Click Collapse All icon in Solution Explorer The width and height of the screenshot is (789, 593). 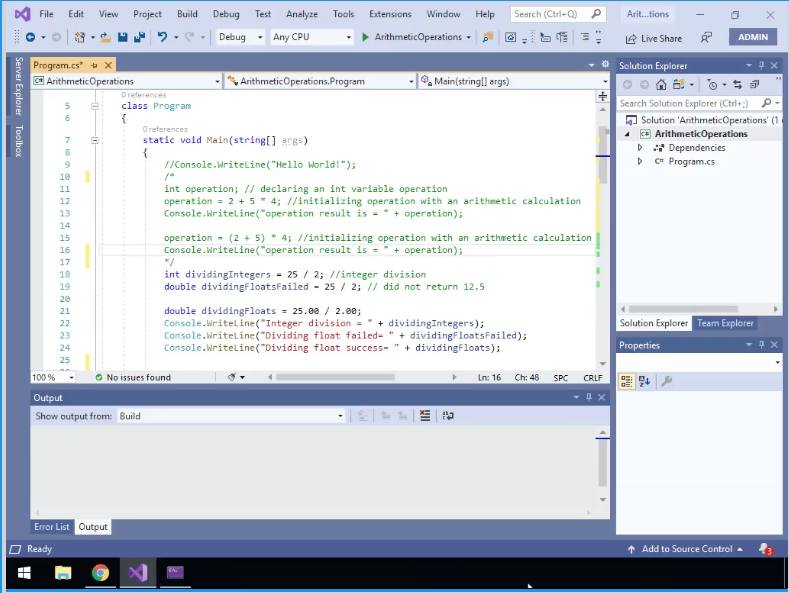point(754,85)
